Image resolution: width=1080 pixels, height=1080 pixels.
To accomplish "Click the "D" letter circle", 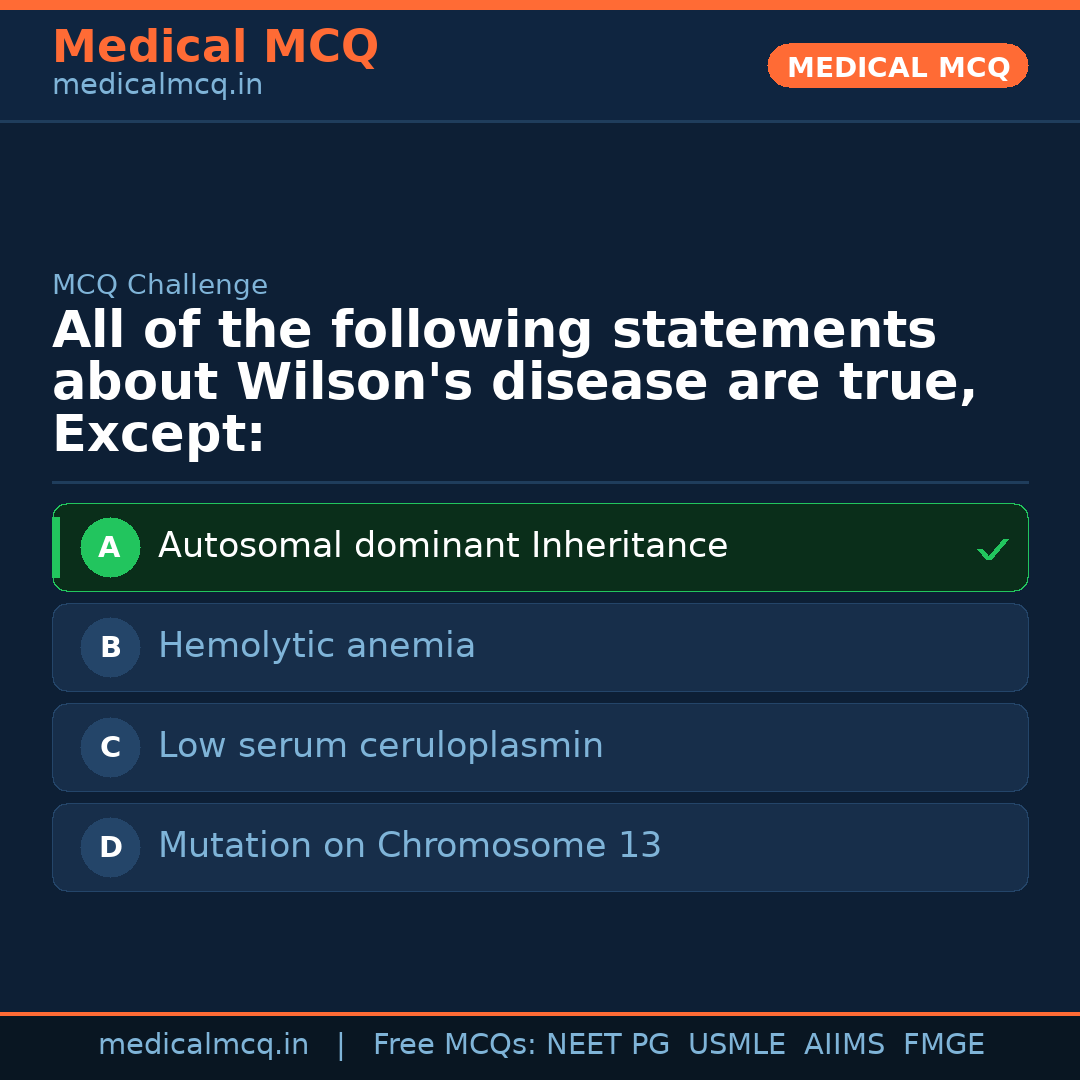I will click(x=110, y=847).
